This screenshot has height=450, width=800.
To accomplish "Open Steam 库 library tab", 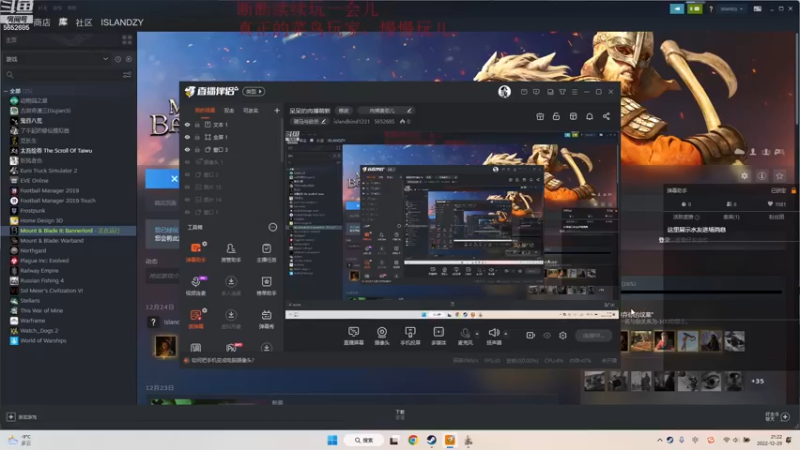I will point(63,22).
